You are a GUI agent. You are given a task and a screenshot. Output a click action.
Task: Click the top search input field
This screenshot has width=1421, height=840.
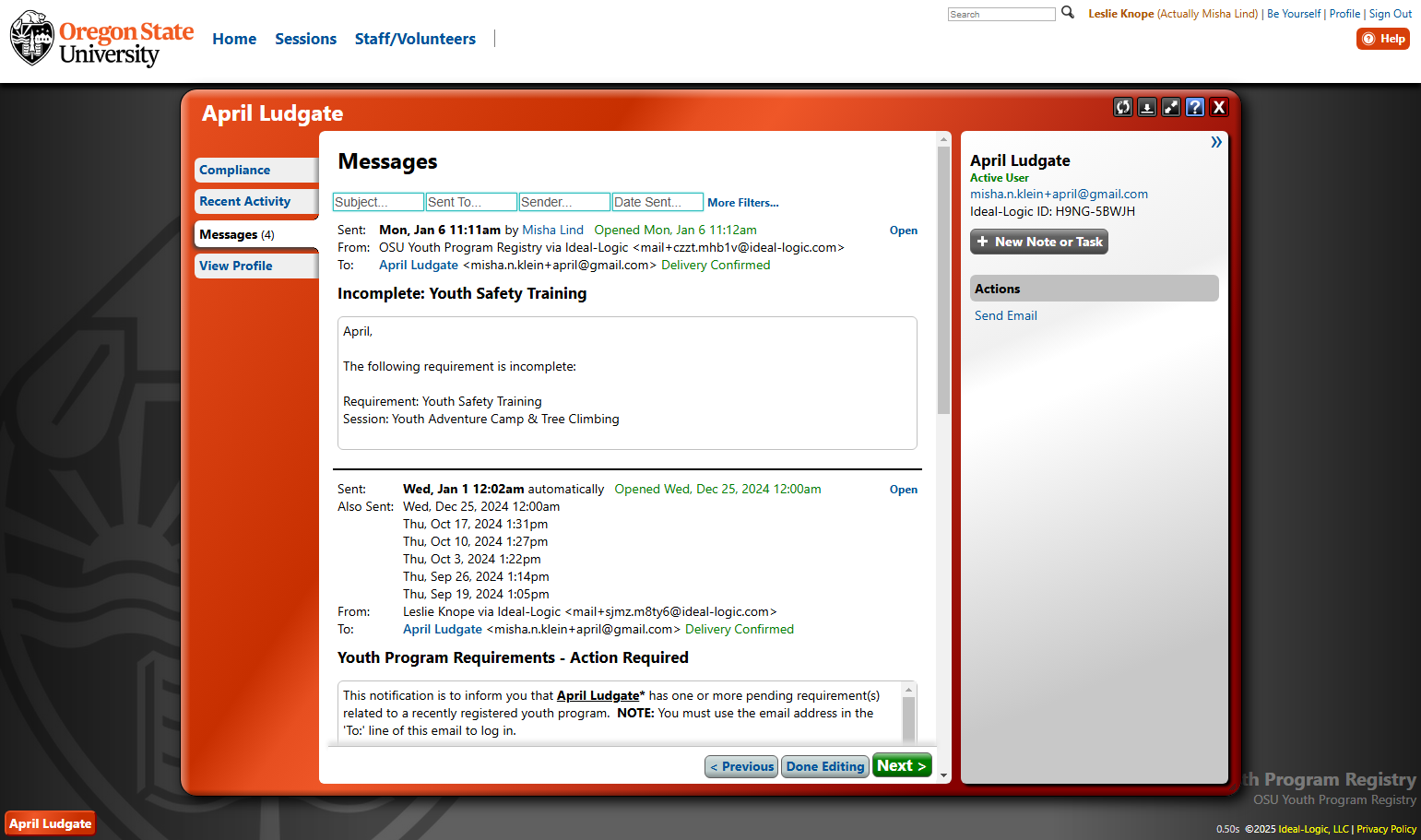click(x=1001, y=14)
